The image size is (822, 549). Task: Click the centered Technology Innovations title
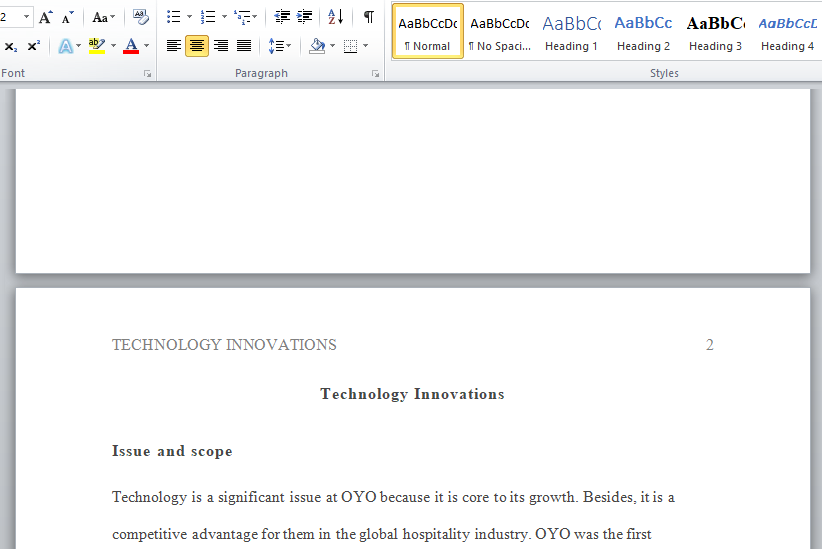tap(413, 394)
